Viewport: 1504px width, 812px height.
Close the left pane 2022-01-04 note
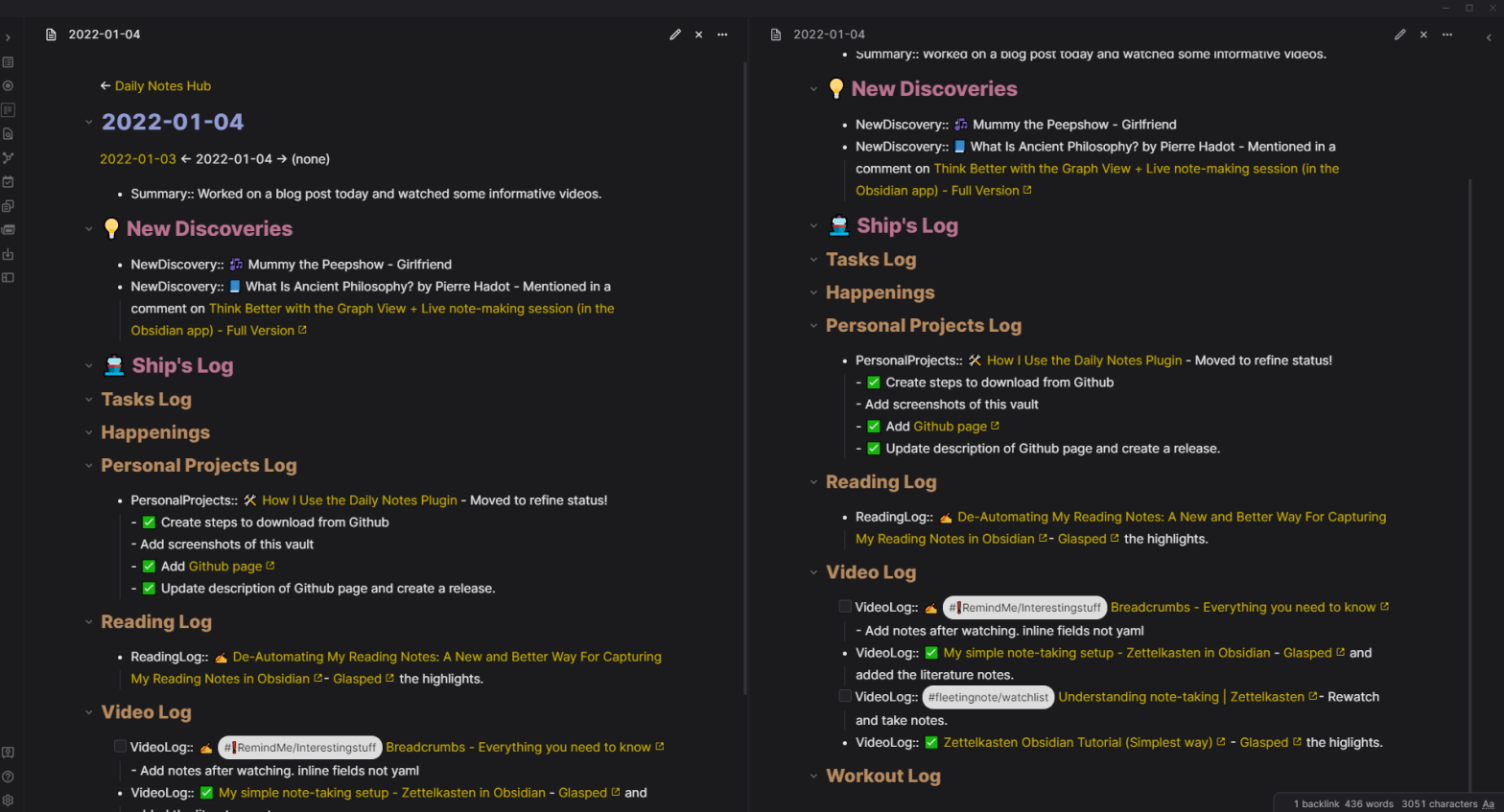[699, 35]
